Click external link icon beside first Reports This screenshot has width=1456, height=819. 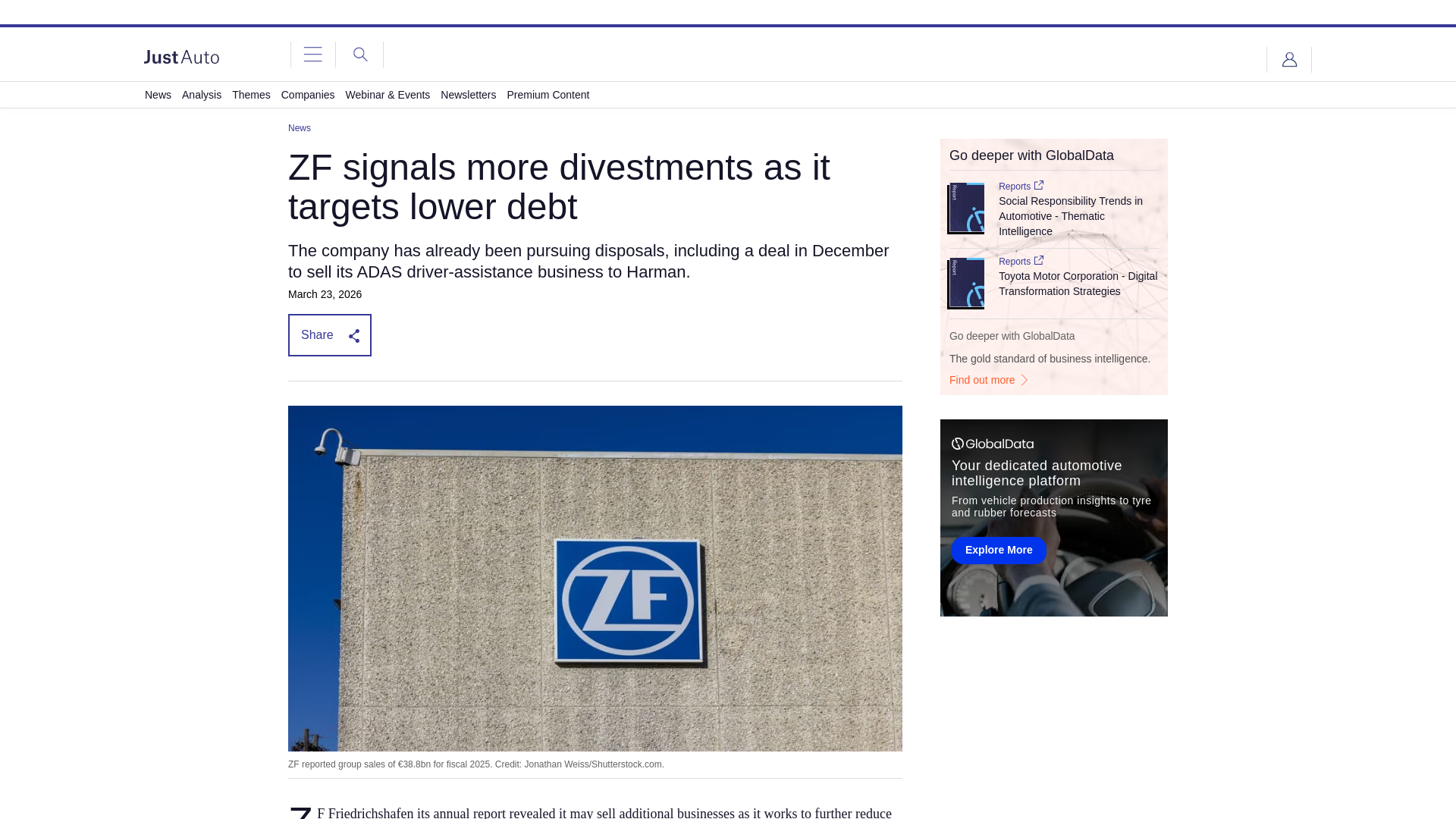pos(1039,185)
